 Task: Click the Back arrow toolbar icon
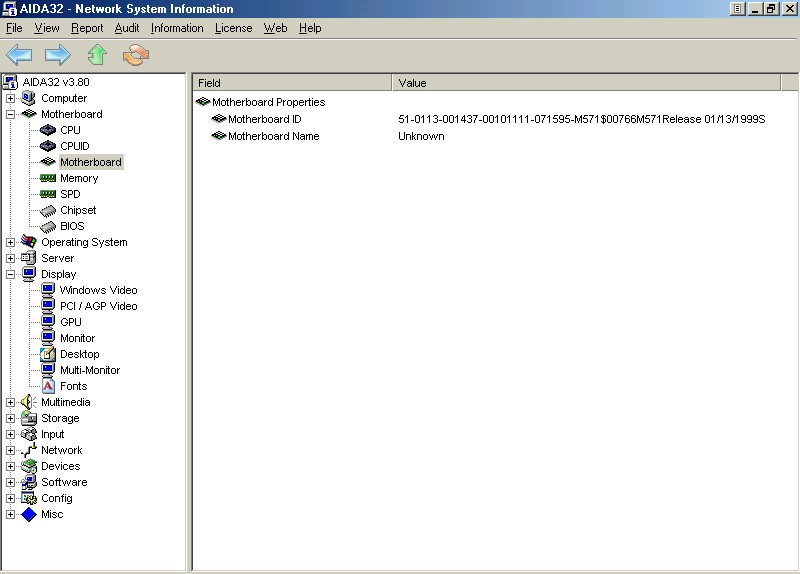click(19, 55)
